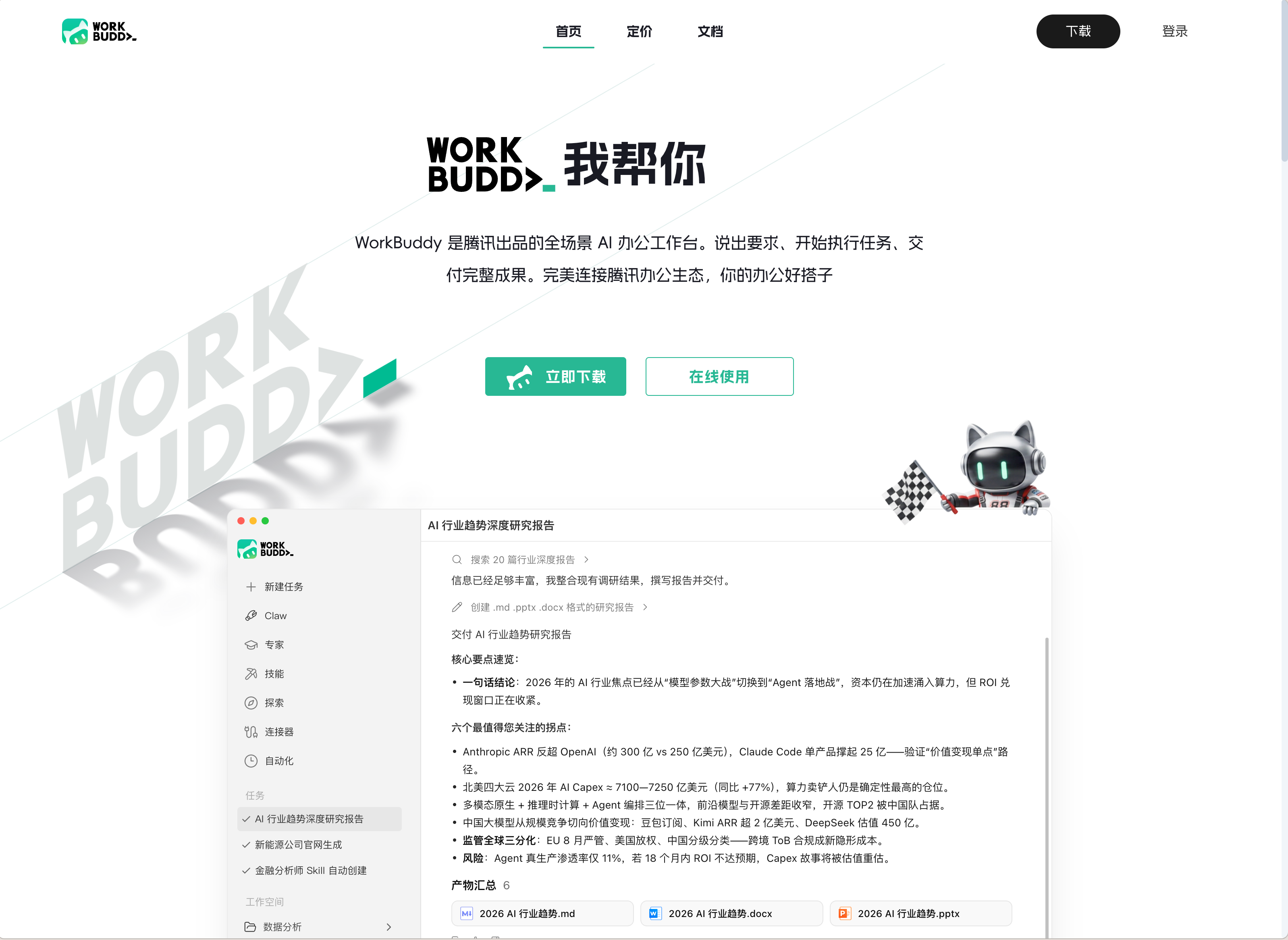Open the 自动化 sidebar item
The height and width of the screenshot is (940, 1288).
[279, 761]
